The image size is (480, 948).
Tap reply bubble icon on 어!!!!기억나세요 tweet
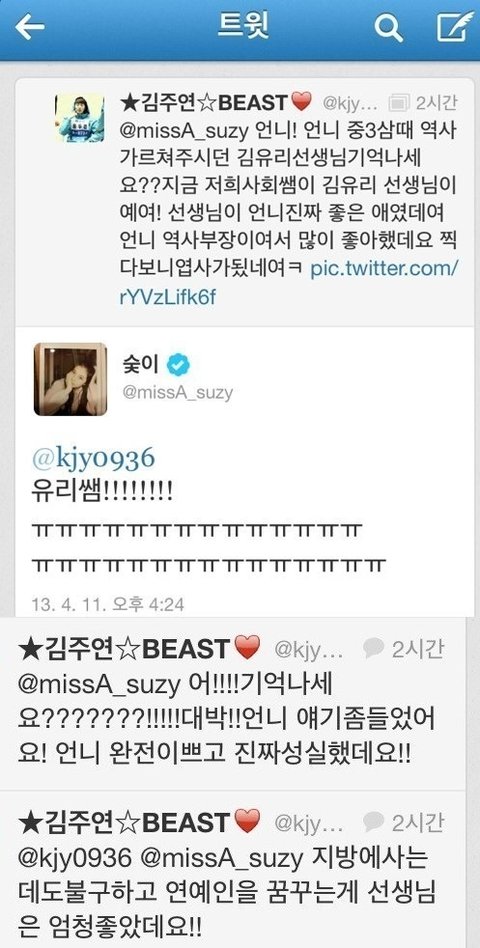[374, 649]
